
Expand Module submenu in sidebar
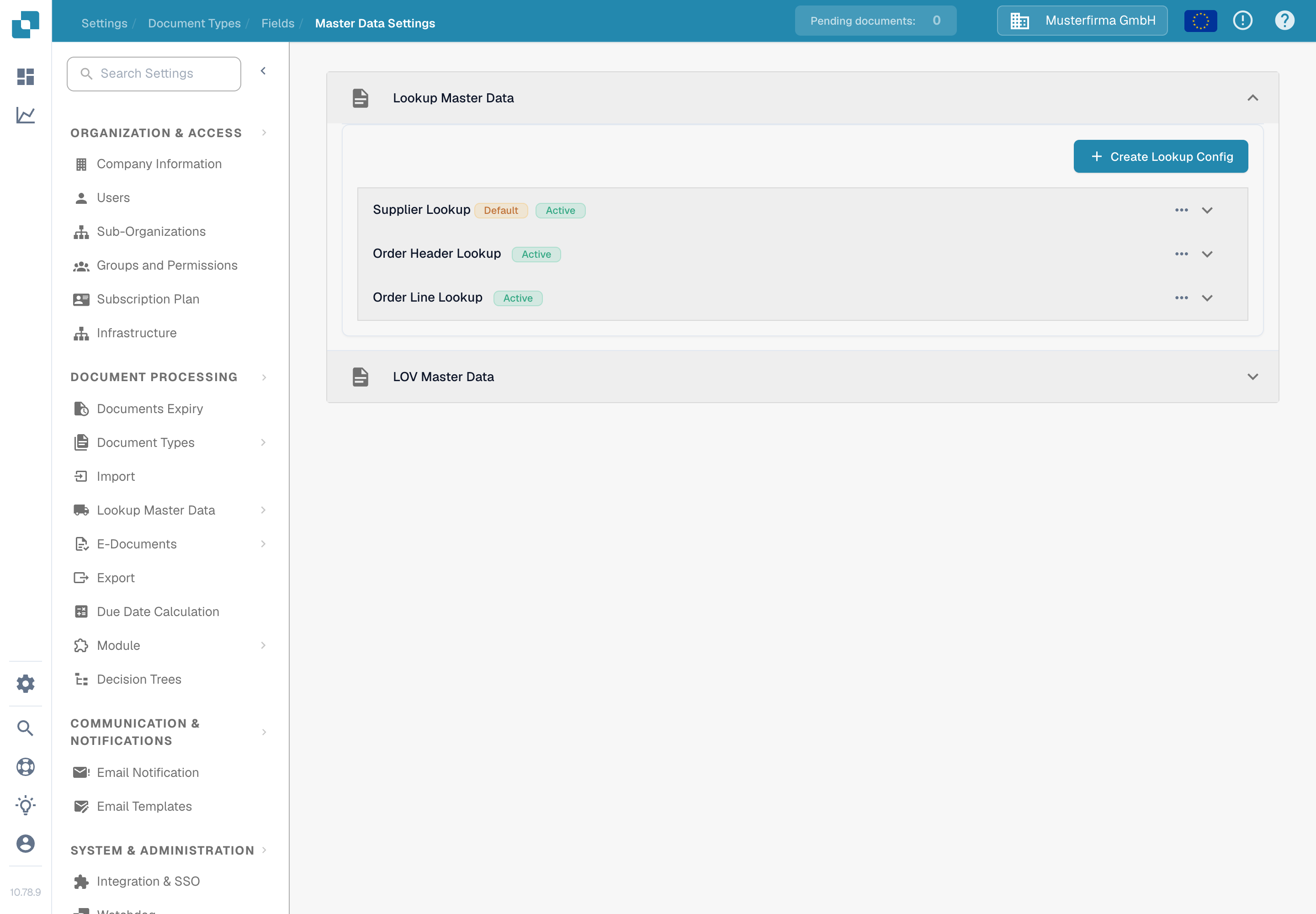point(264,645)
